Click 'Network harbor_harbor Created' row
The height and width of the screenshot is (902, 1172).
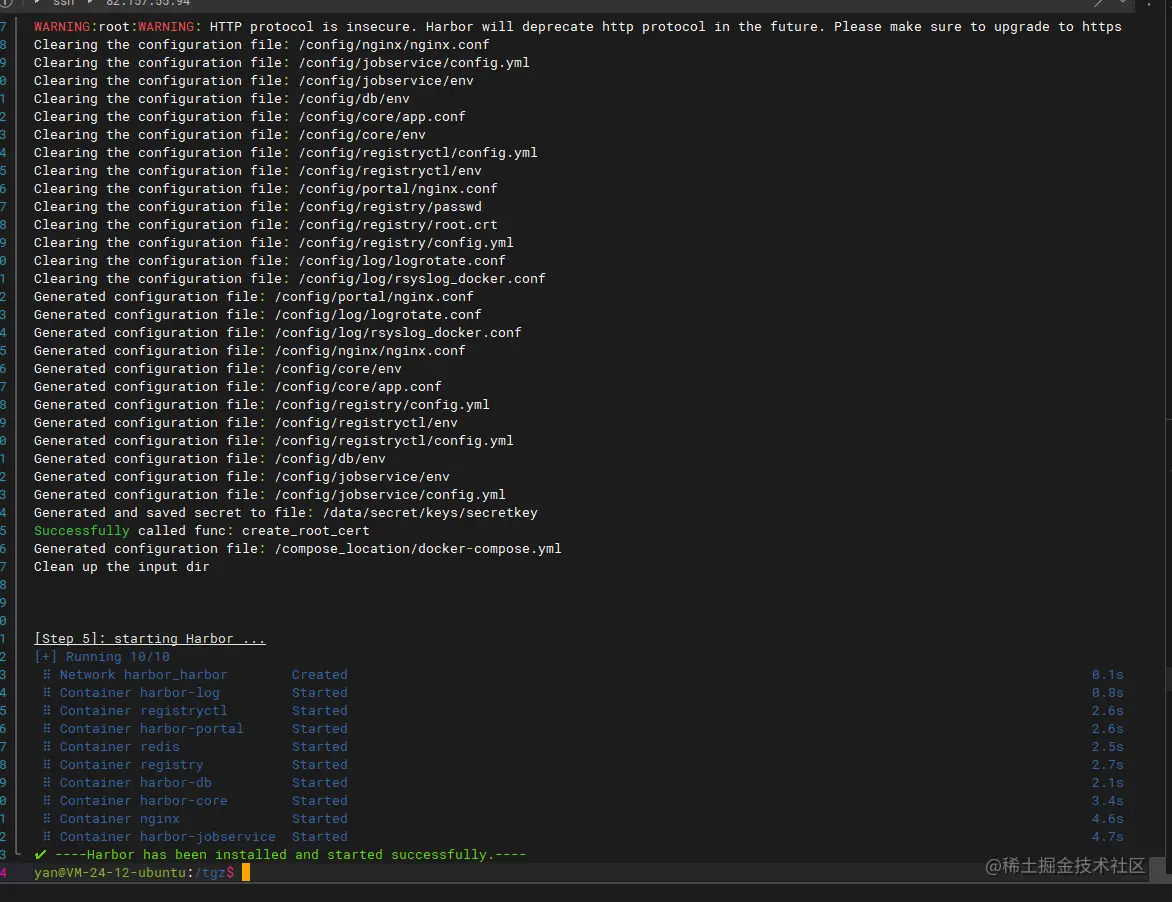(582, 674)
